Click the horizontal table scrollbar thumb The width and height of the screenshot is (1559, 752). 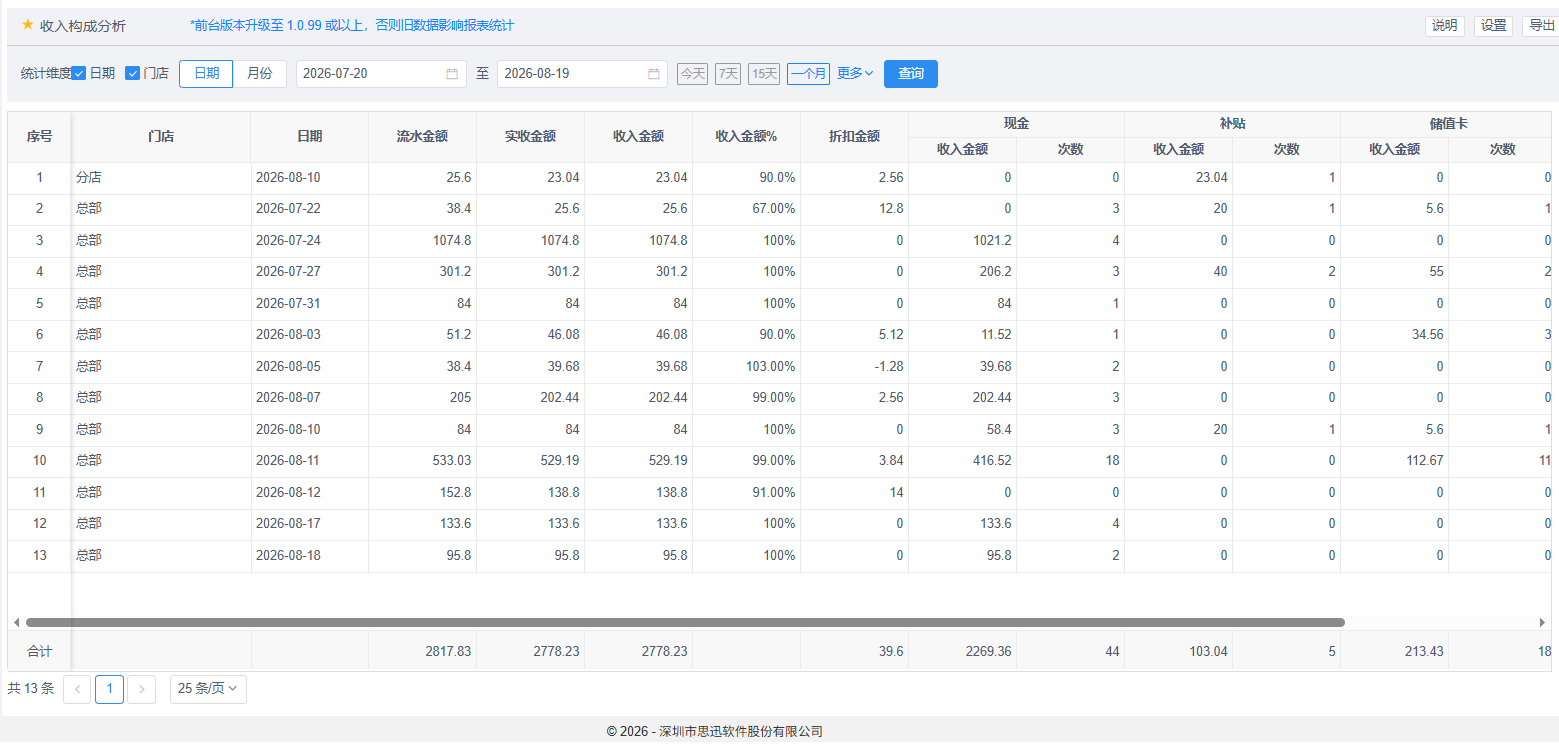(685, 622)
